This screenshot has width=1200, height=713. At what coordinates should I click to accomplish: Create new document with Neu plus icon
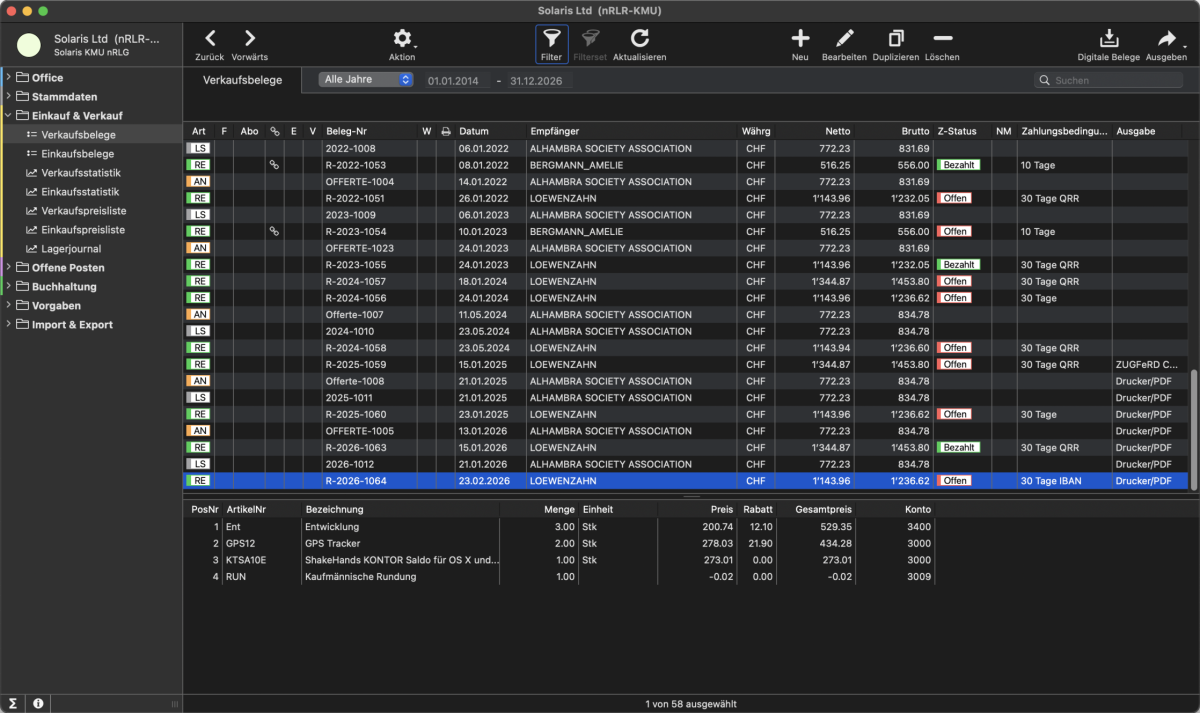point(800,39)
